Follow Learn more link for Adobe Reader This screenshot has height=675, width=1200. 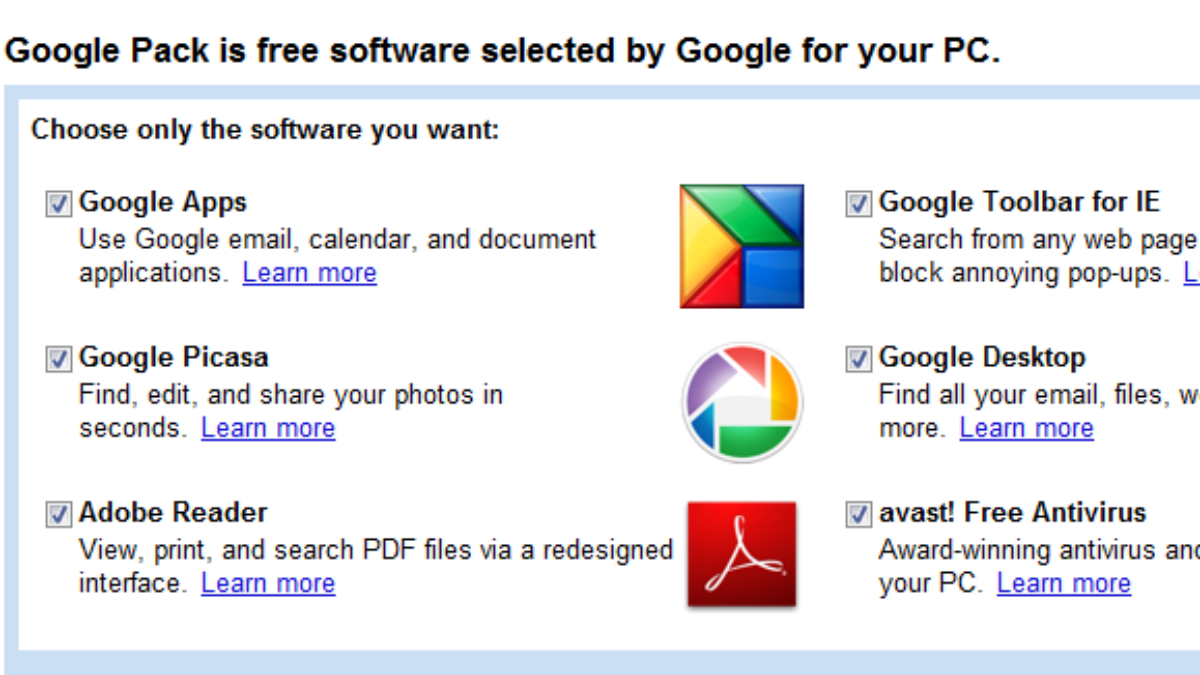tap(268, 583)
